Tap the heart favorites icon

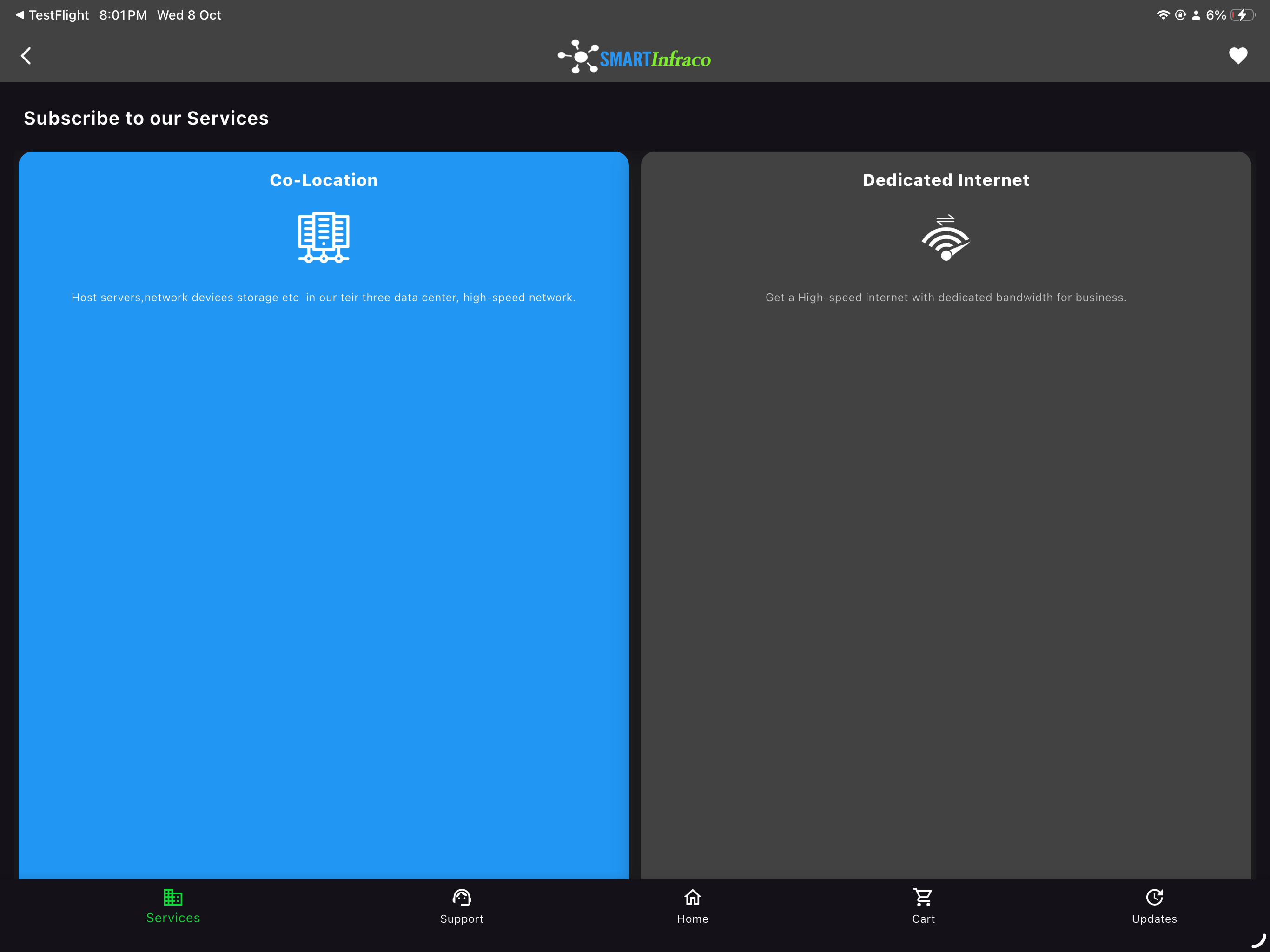[x=1238, y=56]
